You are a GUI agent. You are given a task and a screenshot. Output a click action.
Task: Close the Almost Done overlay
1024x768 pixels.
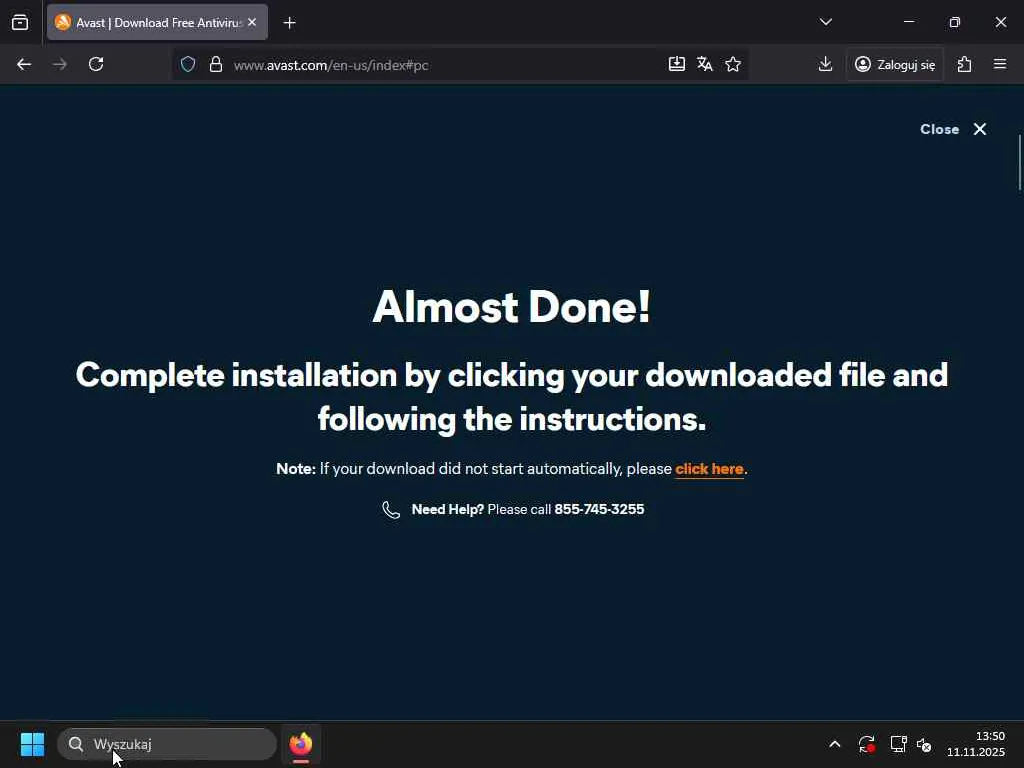coord(953,129)
